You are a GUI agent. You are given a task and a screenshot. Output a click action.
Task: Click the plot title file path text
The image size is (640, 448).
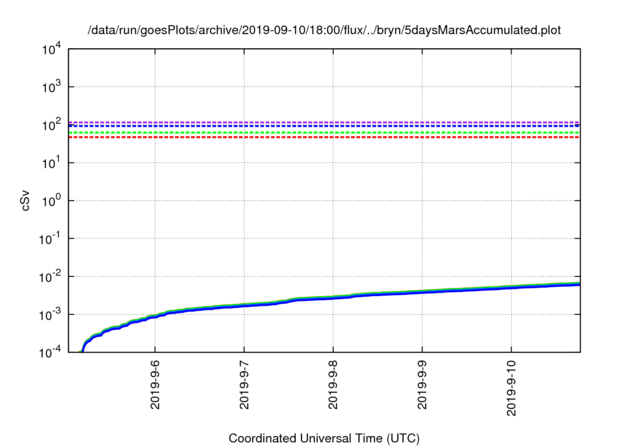324,30
